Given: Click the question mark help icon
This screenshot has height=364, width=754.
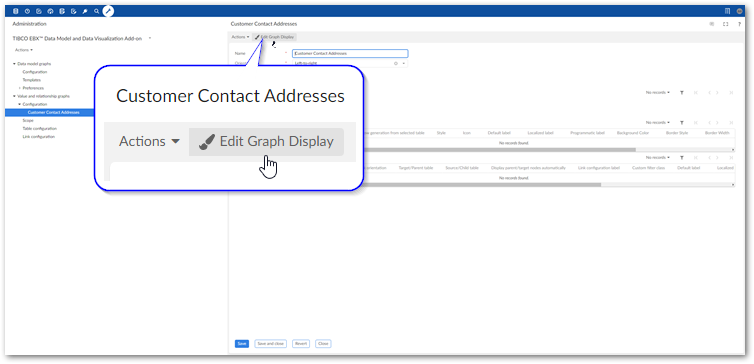Looking at the screenshot, I should pyautogui.click(x=739, y=24).
